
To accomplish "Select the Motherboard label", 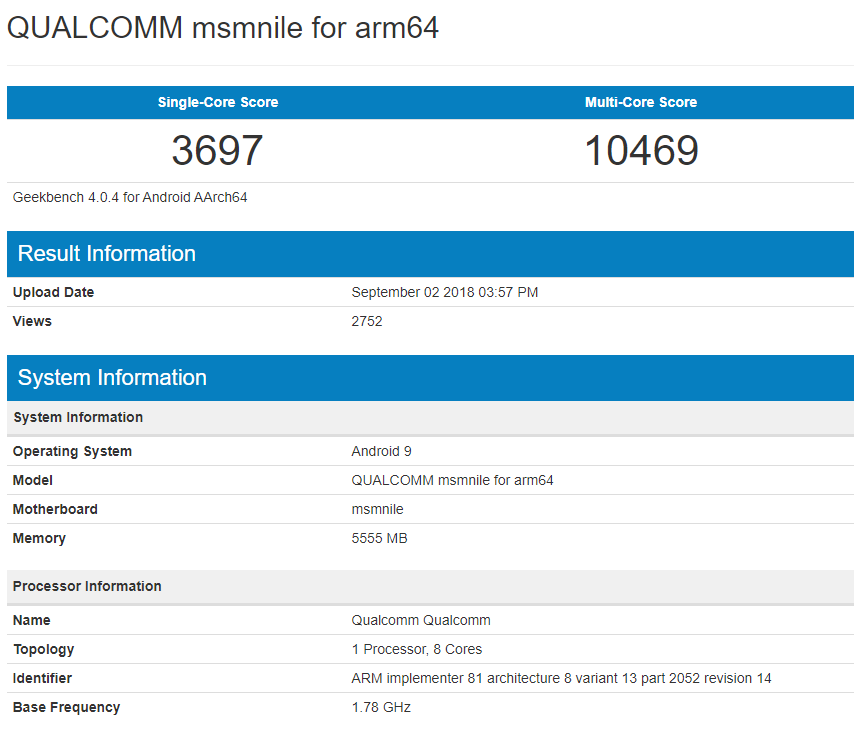I will tap(55, 509).
